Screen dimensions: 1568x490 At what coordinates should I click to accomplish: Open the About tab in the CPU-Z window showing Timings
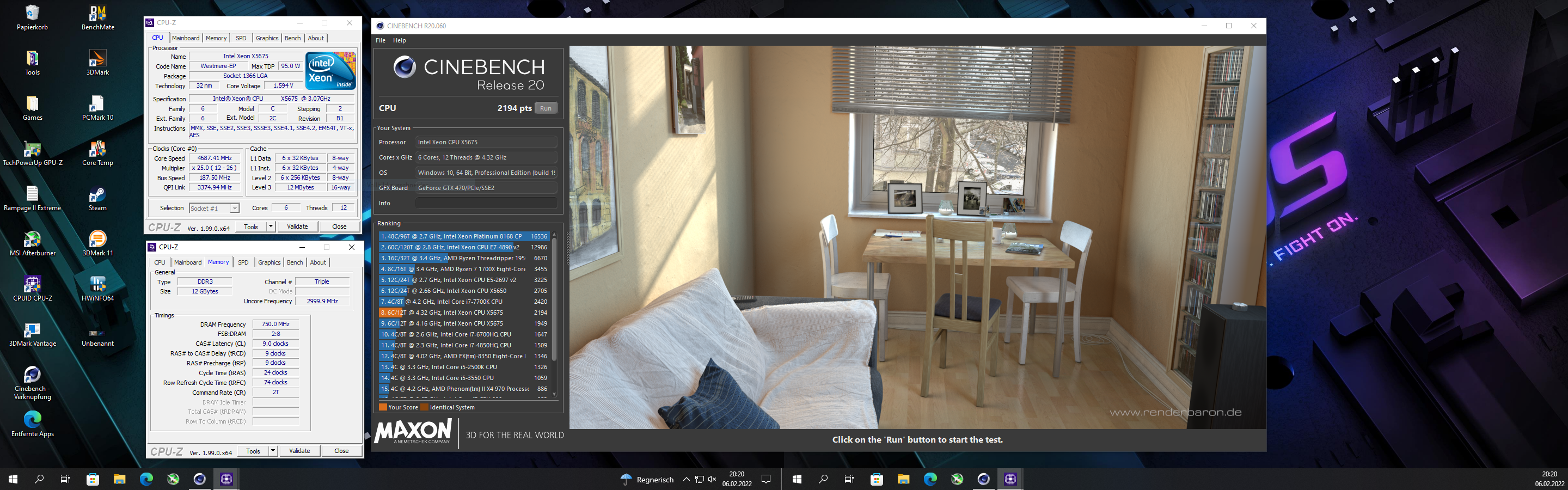point(318,263)
